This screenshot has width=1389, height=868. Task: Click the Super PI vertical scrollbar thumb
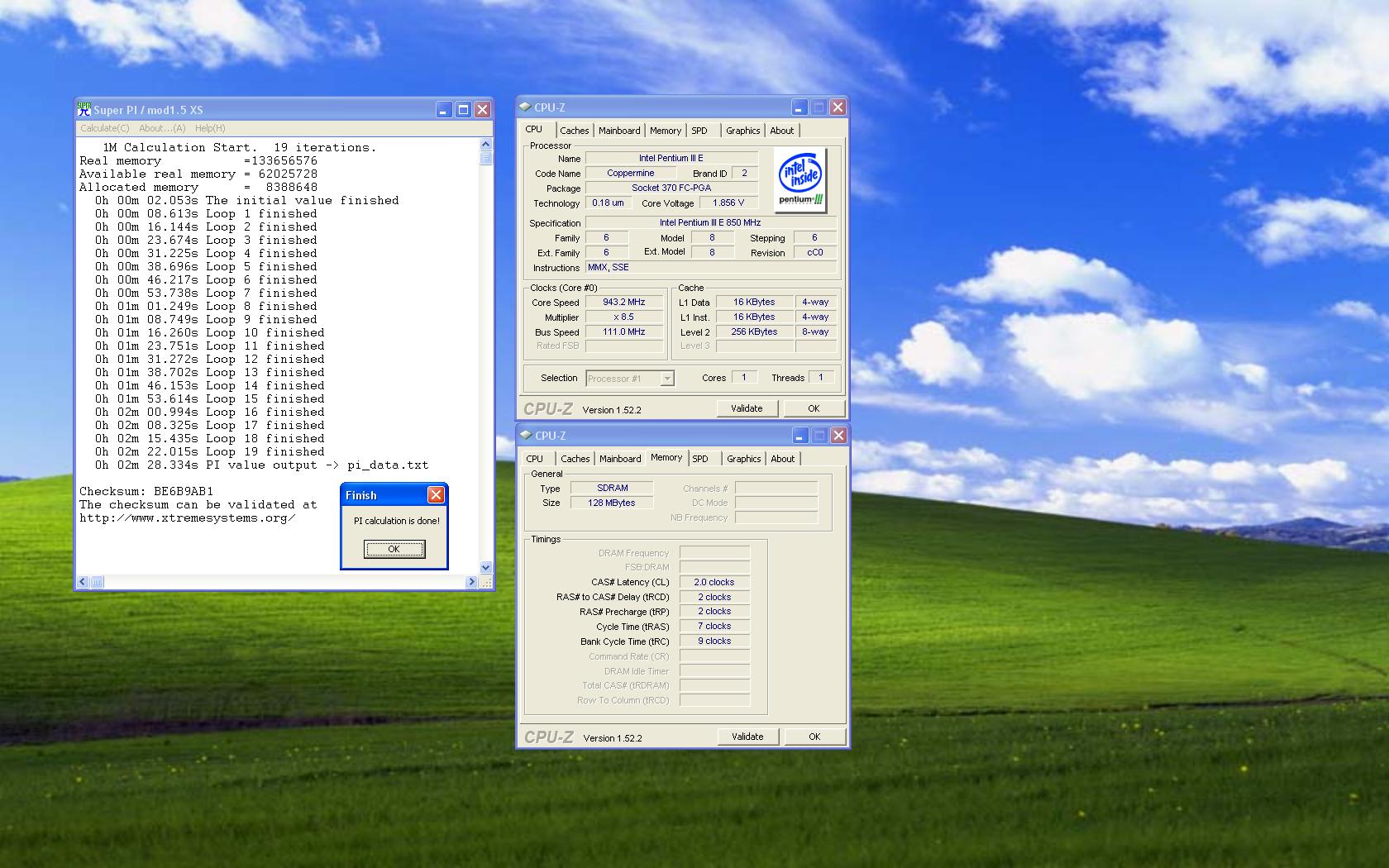coord(485,158)
